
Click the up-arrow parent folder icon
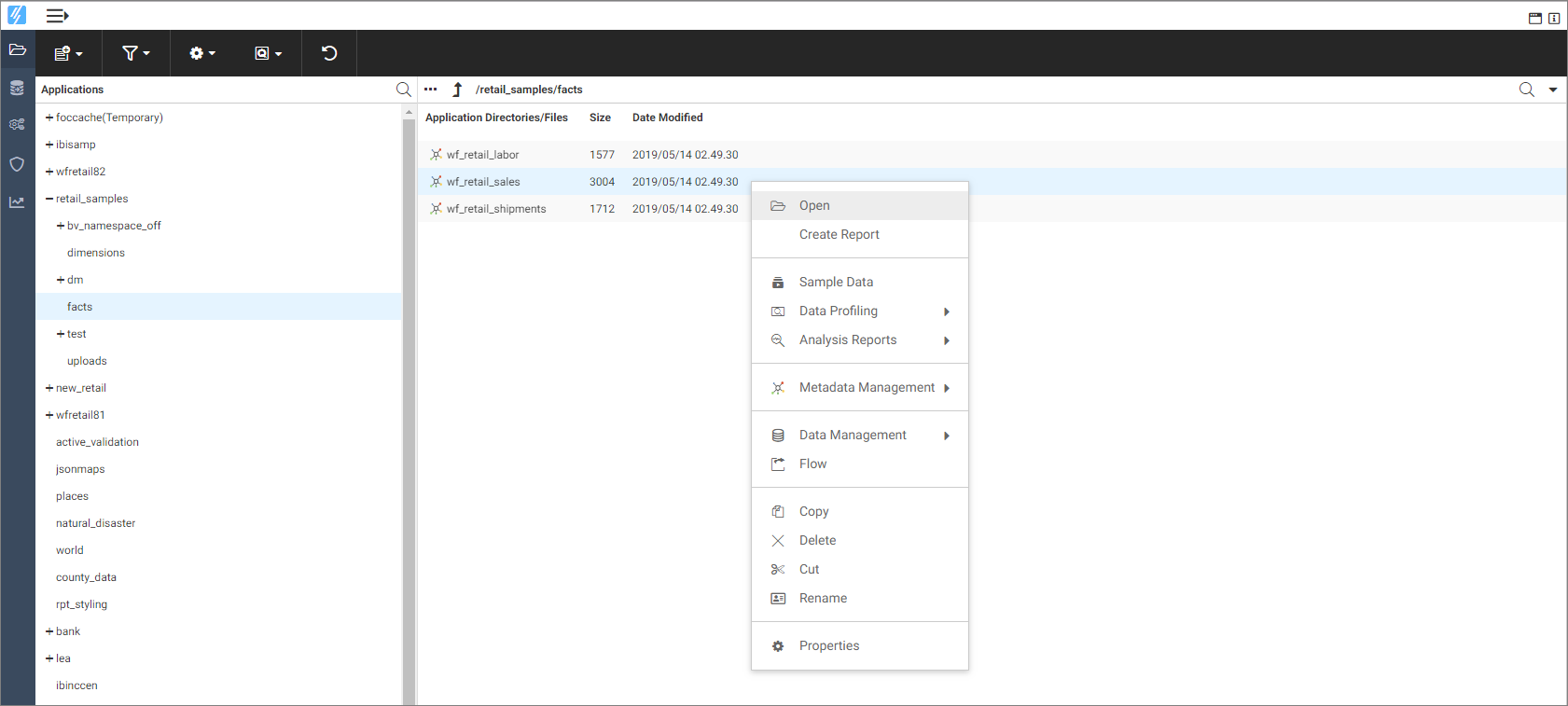coord(457,90)
